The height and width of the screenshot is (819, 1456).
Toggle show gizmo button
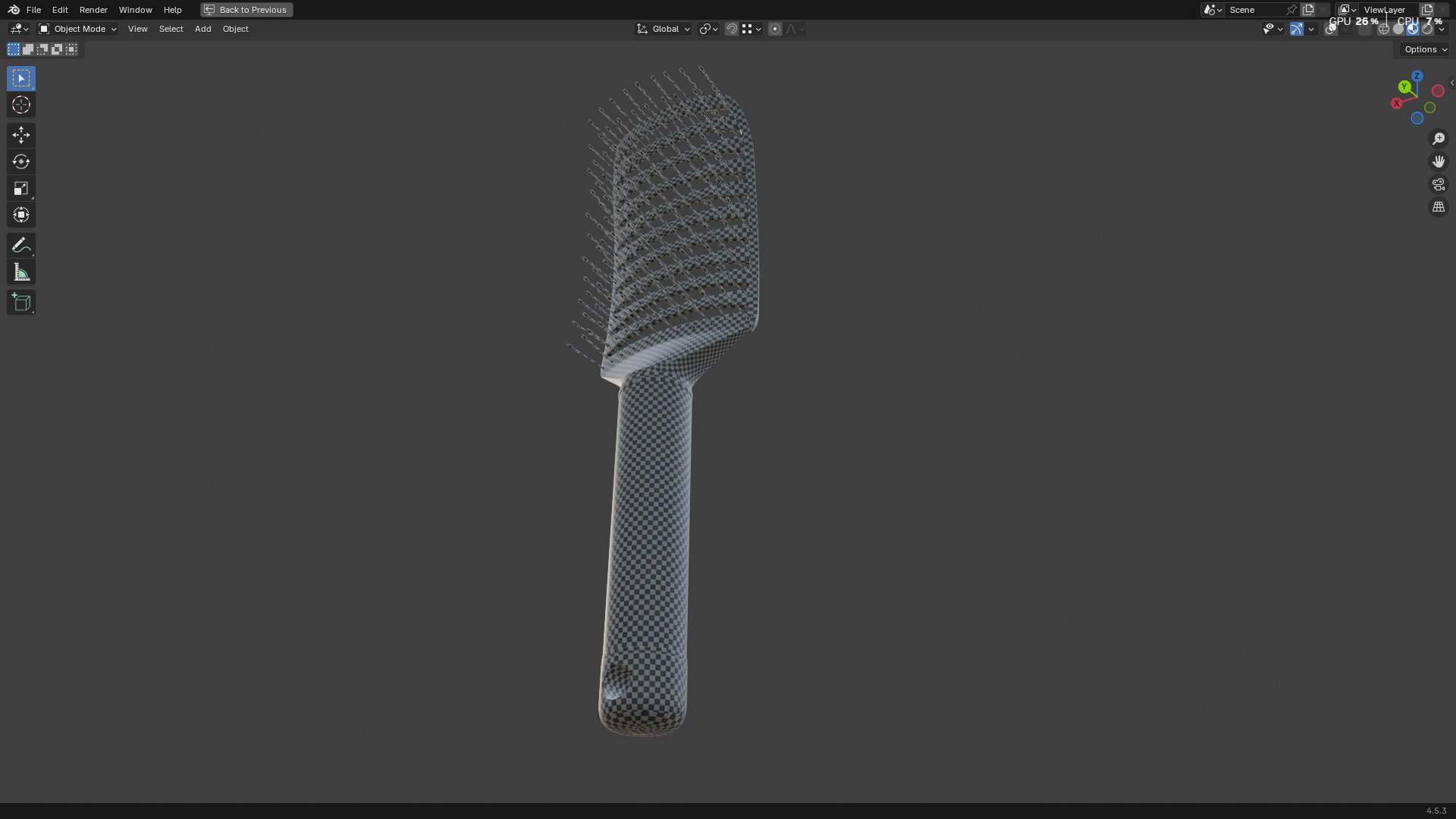coord(1297,29)
